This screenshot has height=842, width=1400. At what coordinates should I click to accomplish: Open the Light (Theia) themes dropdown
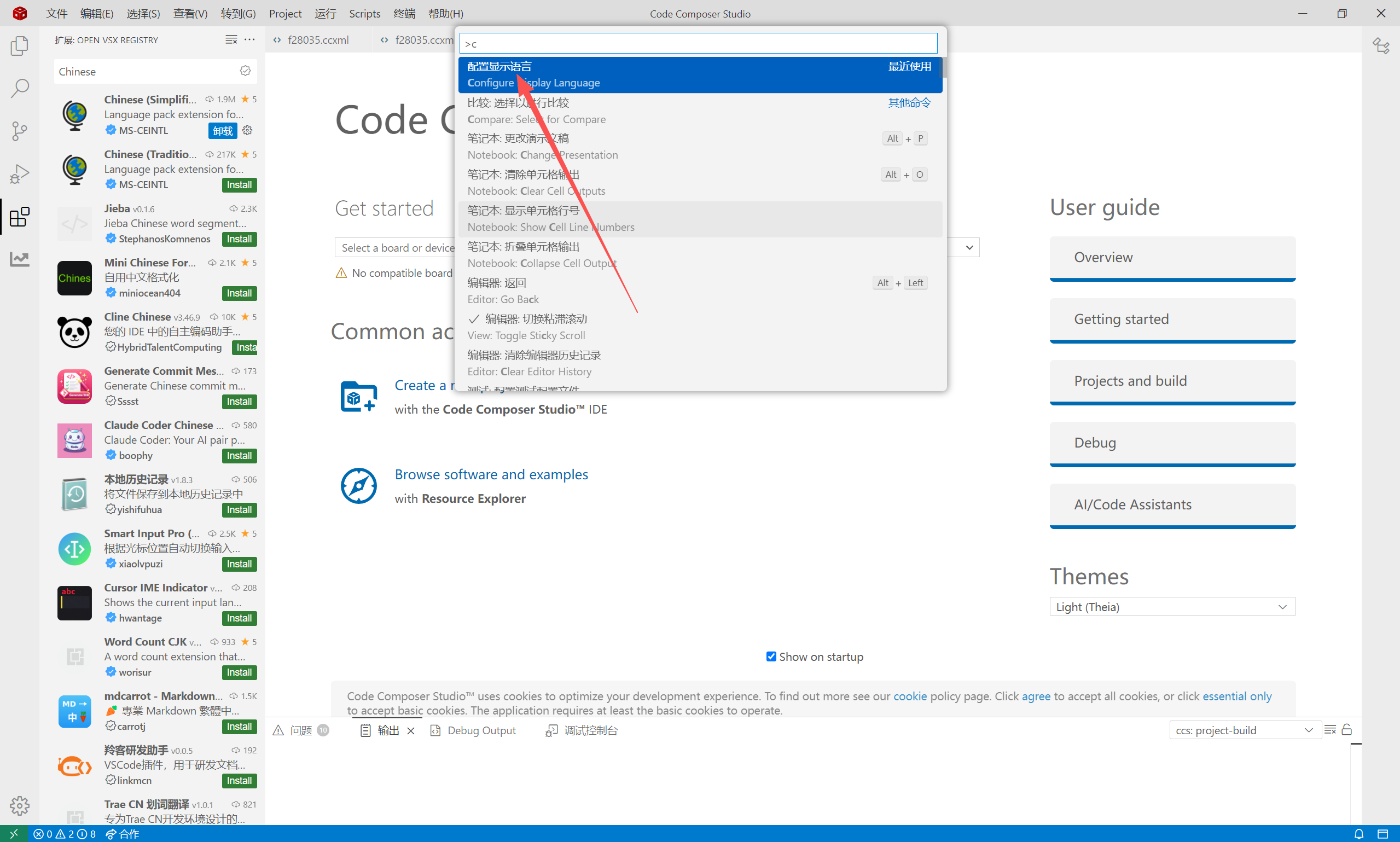coord(1172,607)
